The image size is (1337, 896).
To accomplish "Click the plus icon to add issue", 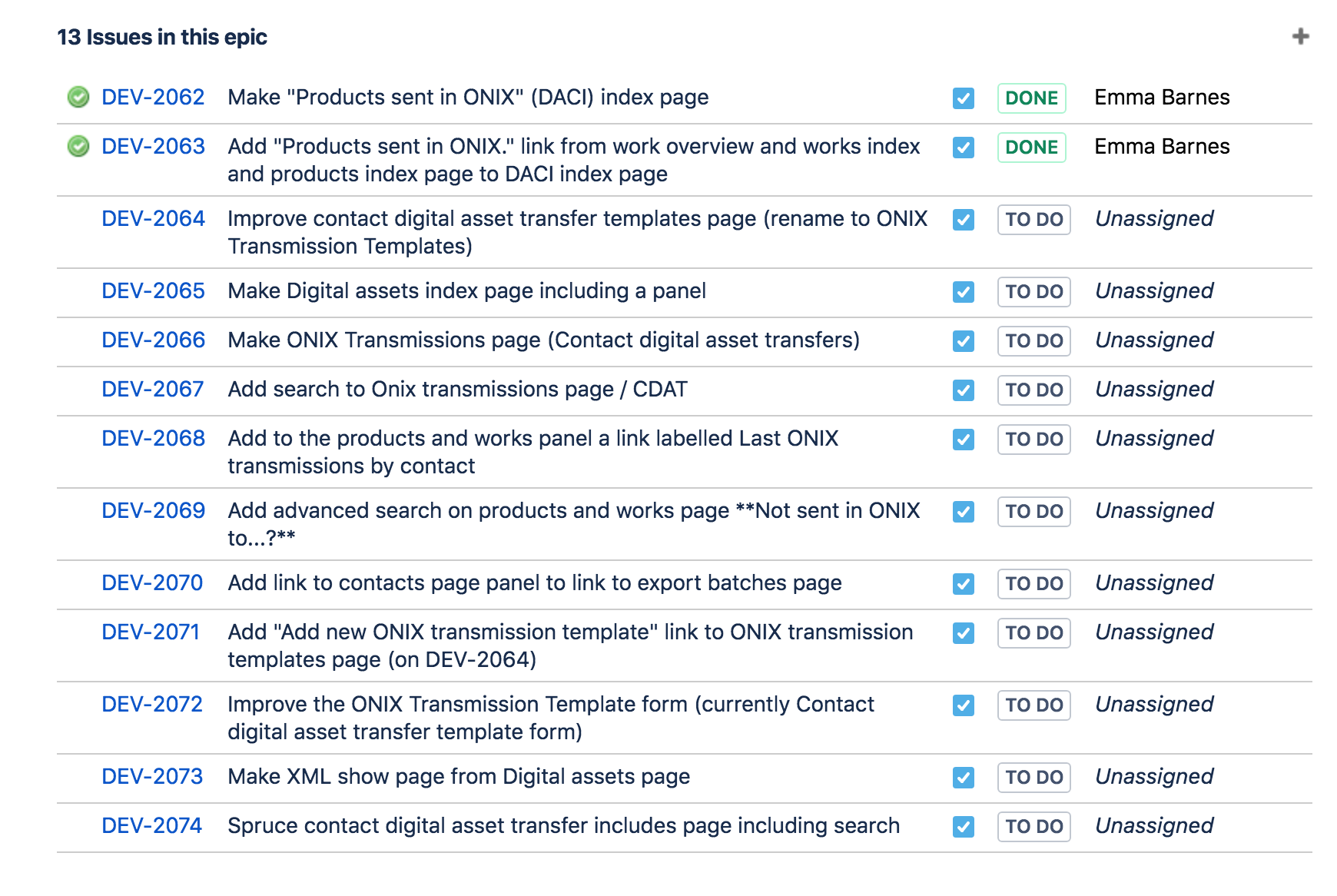I will pyautogui.click(x=1300, y=37).
